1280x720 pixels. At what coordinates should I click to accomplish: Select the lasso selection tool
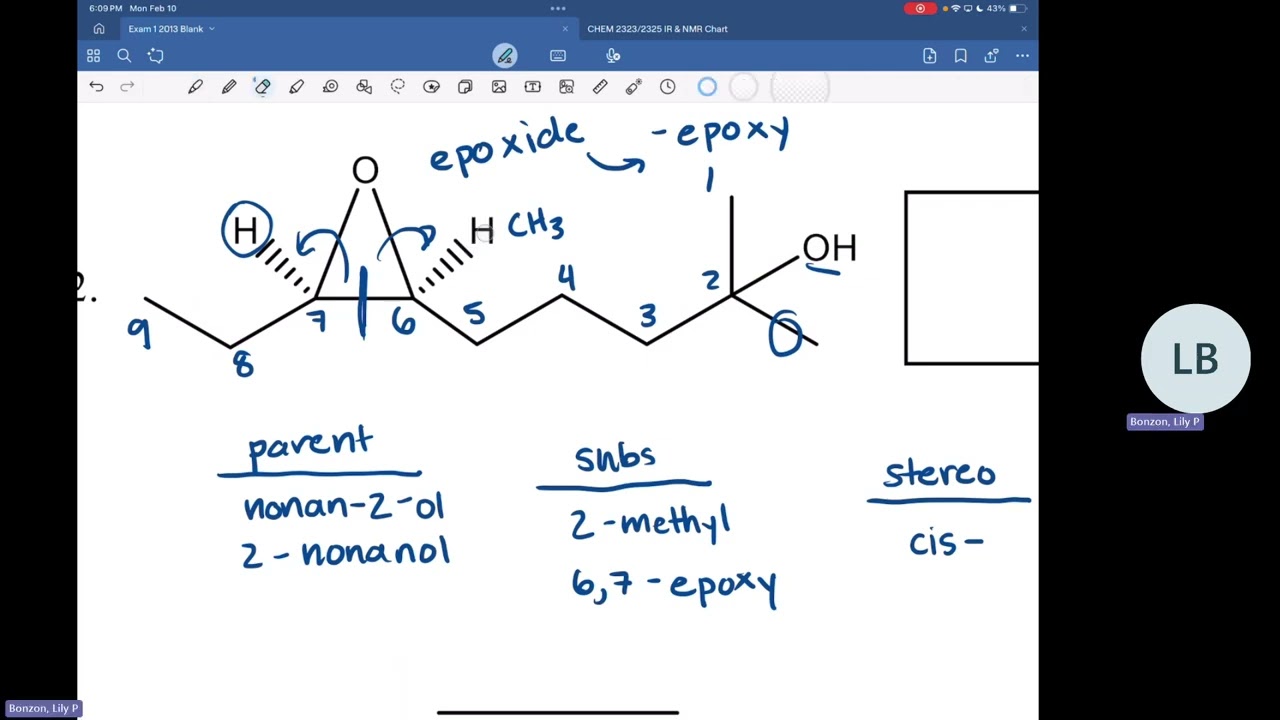[x=398, y=87]
